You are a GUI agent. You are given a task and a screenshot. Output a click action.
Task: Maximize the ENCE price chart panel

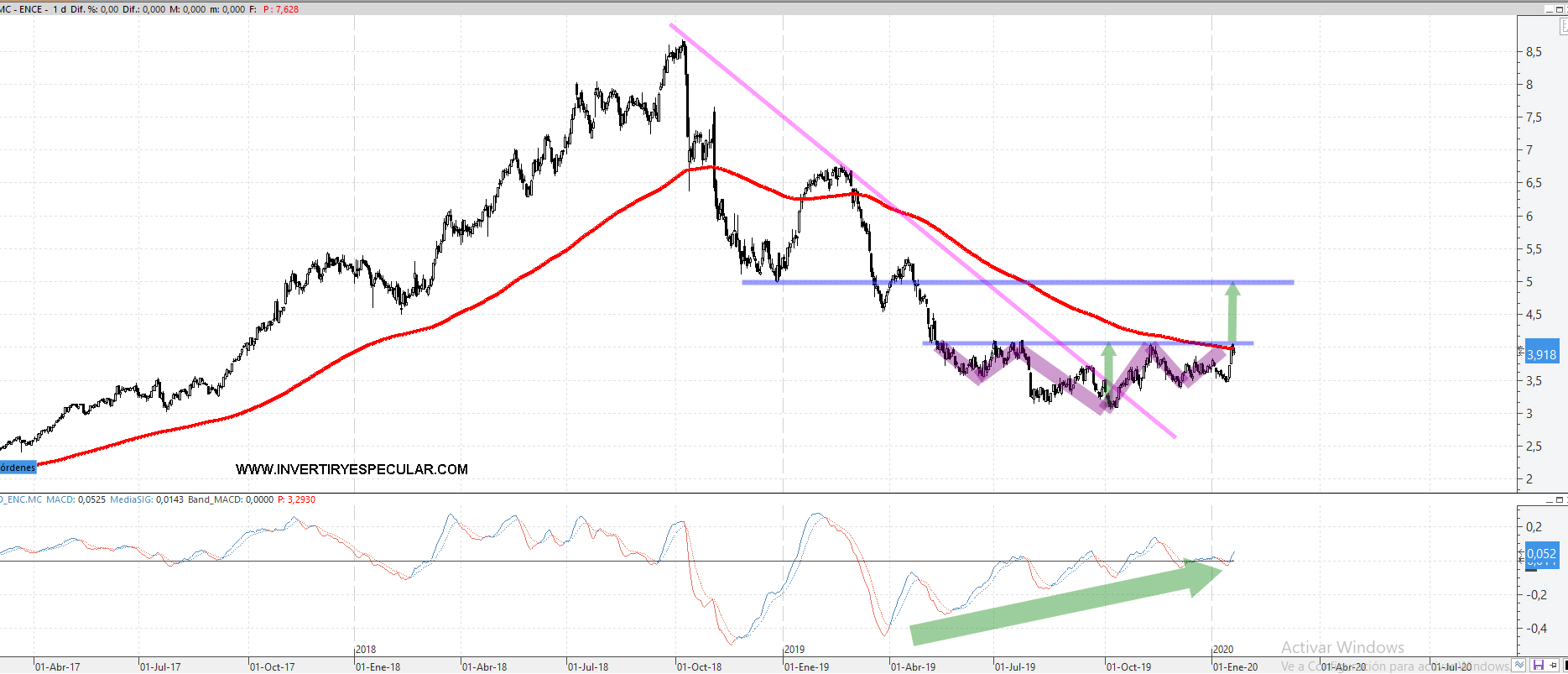1560,9
